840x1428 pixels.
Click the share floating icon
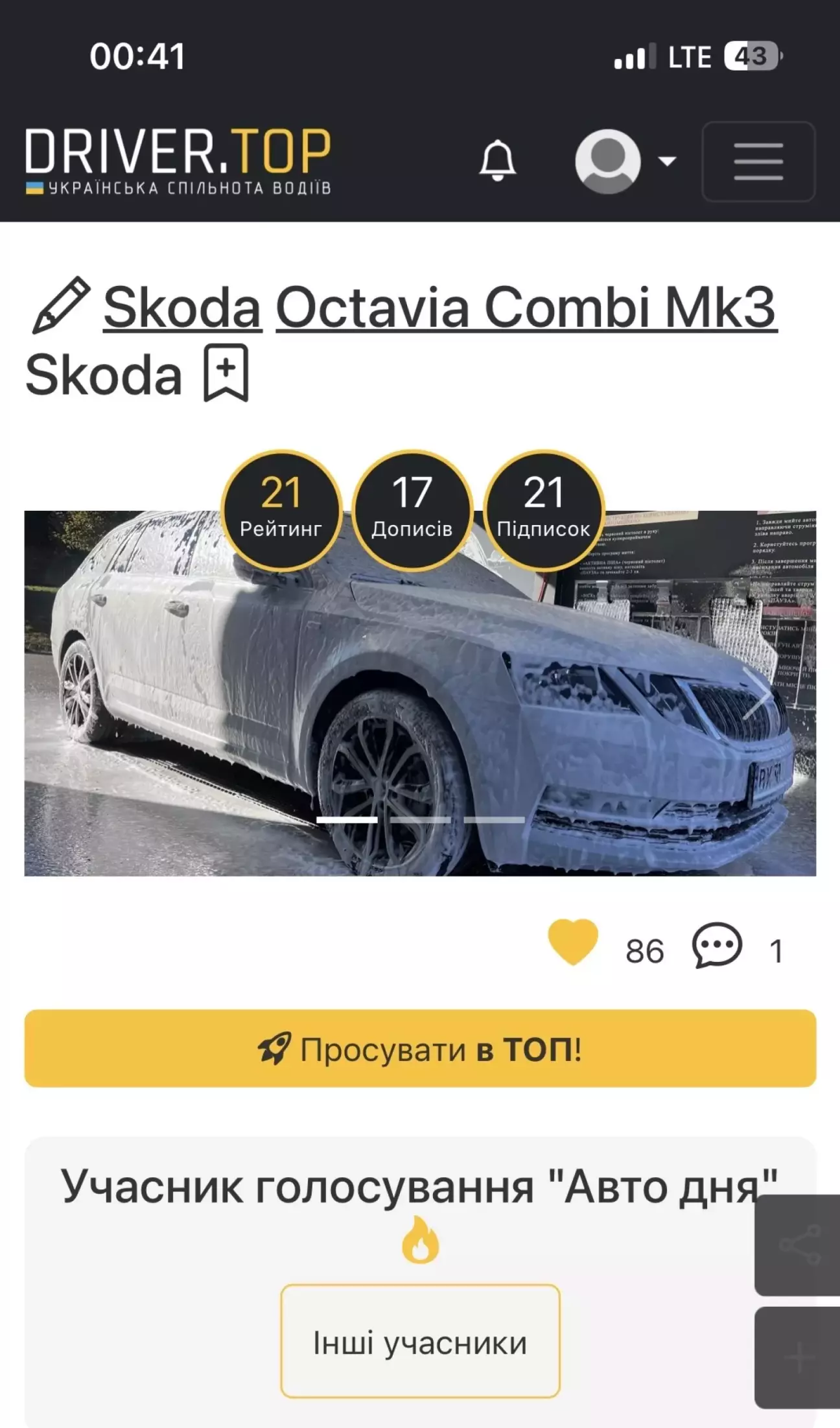[x=800, y=1245]
